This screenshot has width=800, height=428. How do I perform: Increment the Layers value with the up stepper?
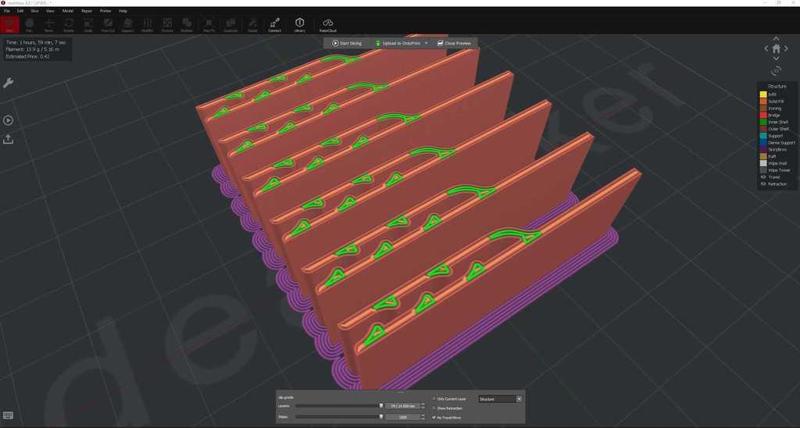pyautogui.click(x=422, y=404)
